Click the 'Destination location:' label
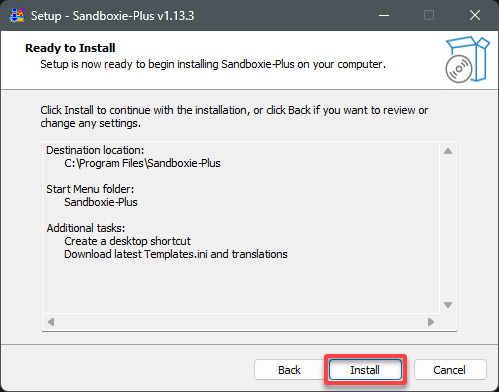The image size is (499, 392). click(95, 150)
